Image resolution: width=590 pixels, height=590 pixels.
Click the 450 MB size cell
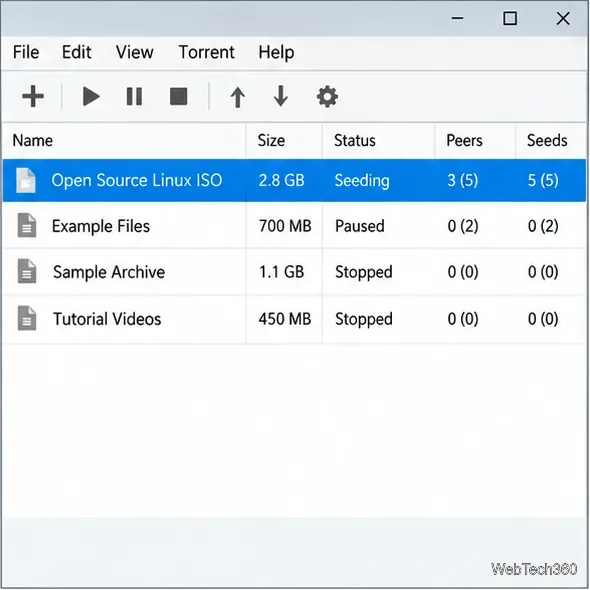pyautogui.click(x=285, y=319)
